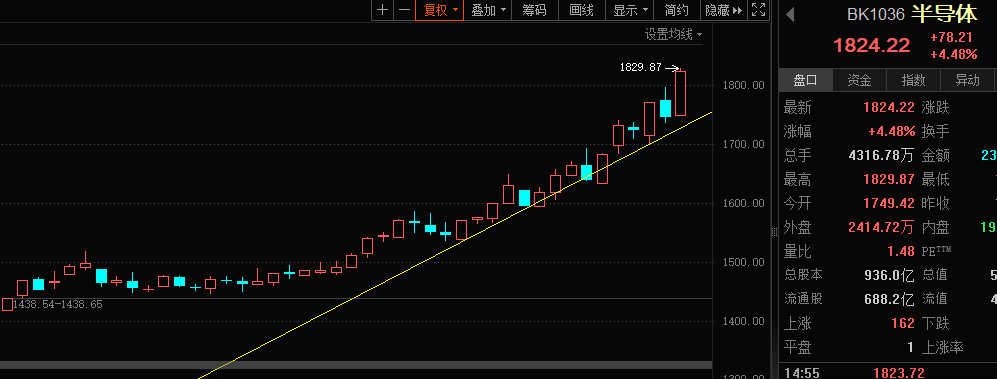
Task: Open the 叠加 overlay dropdown
Action: (488, 10)
